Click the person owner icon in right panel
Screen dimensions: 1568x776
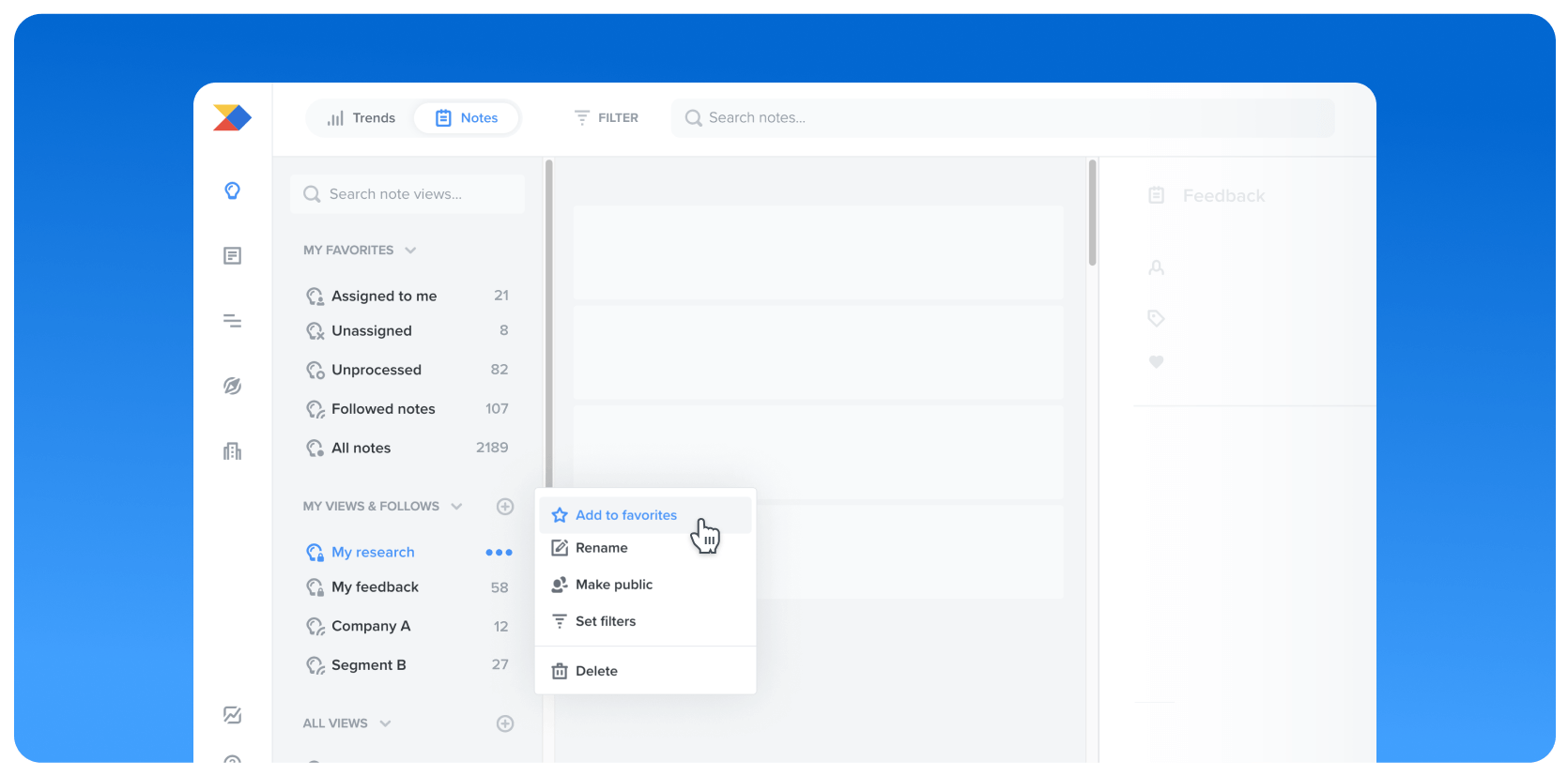[x=1157, y=267]
